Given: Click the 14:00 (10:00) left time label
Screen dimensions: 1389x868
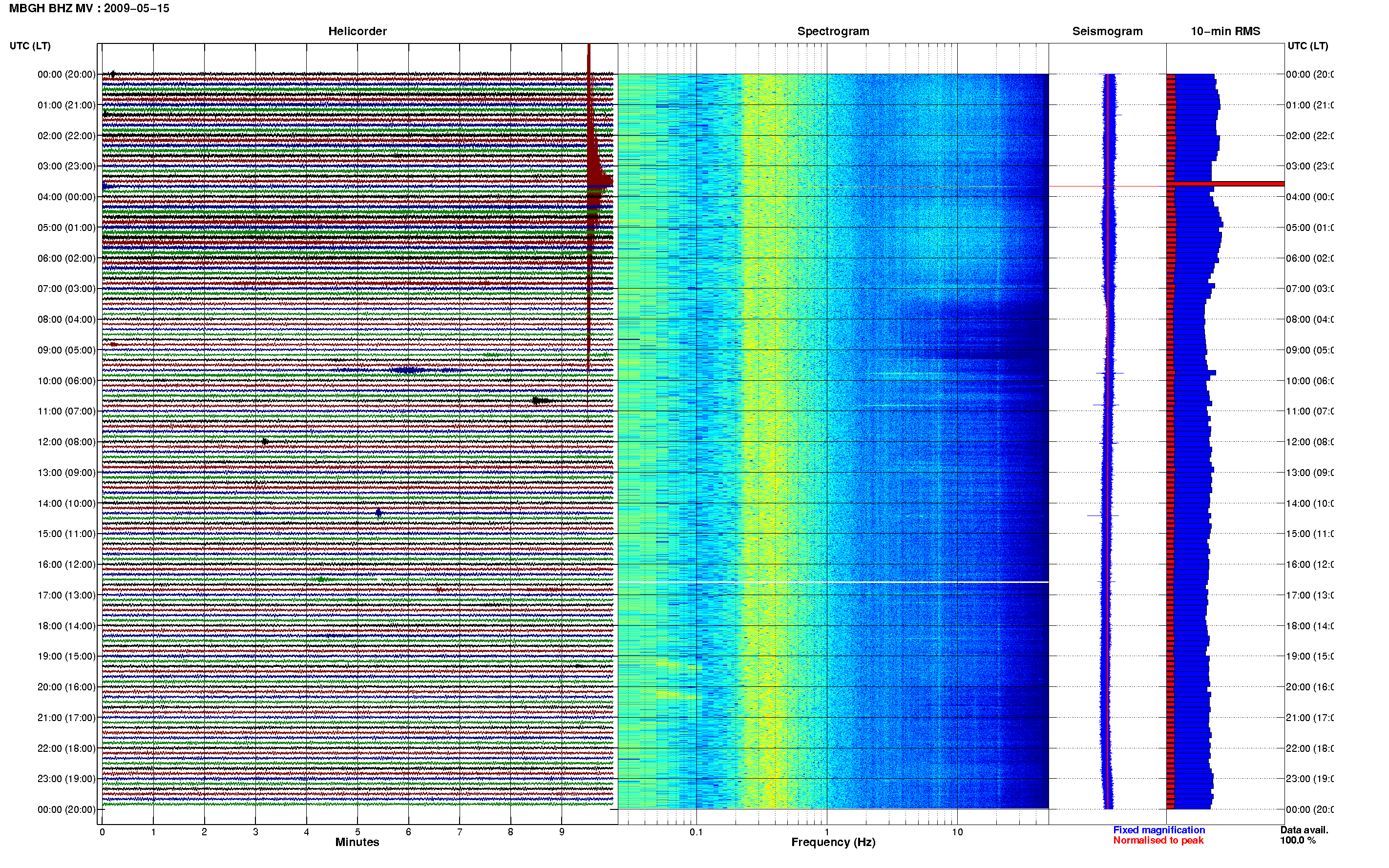Looking at the screenshot, I should (x=66, y=503).
